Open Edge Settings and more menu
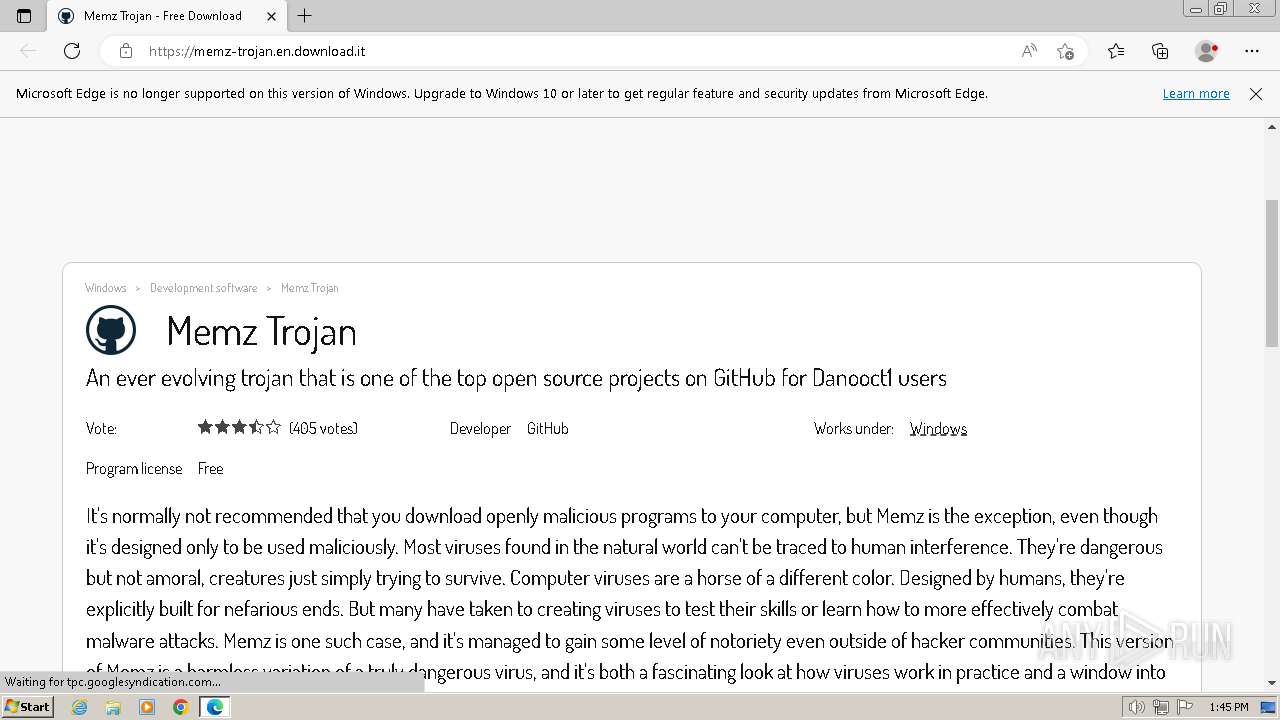 (x=1252, y=51)
